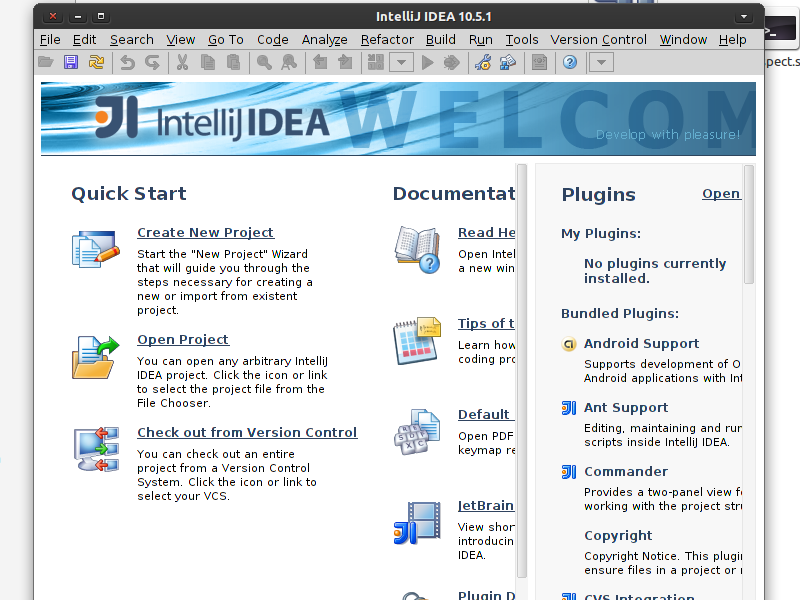
Task: Open the window menu arrow in the title bar
Action: click(743, 17)
